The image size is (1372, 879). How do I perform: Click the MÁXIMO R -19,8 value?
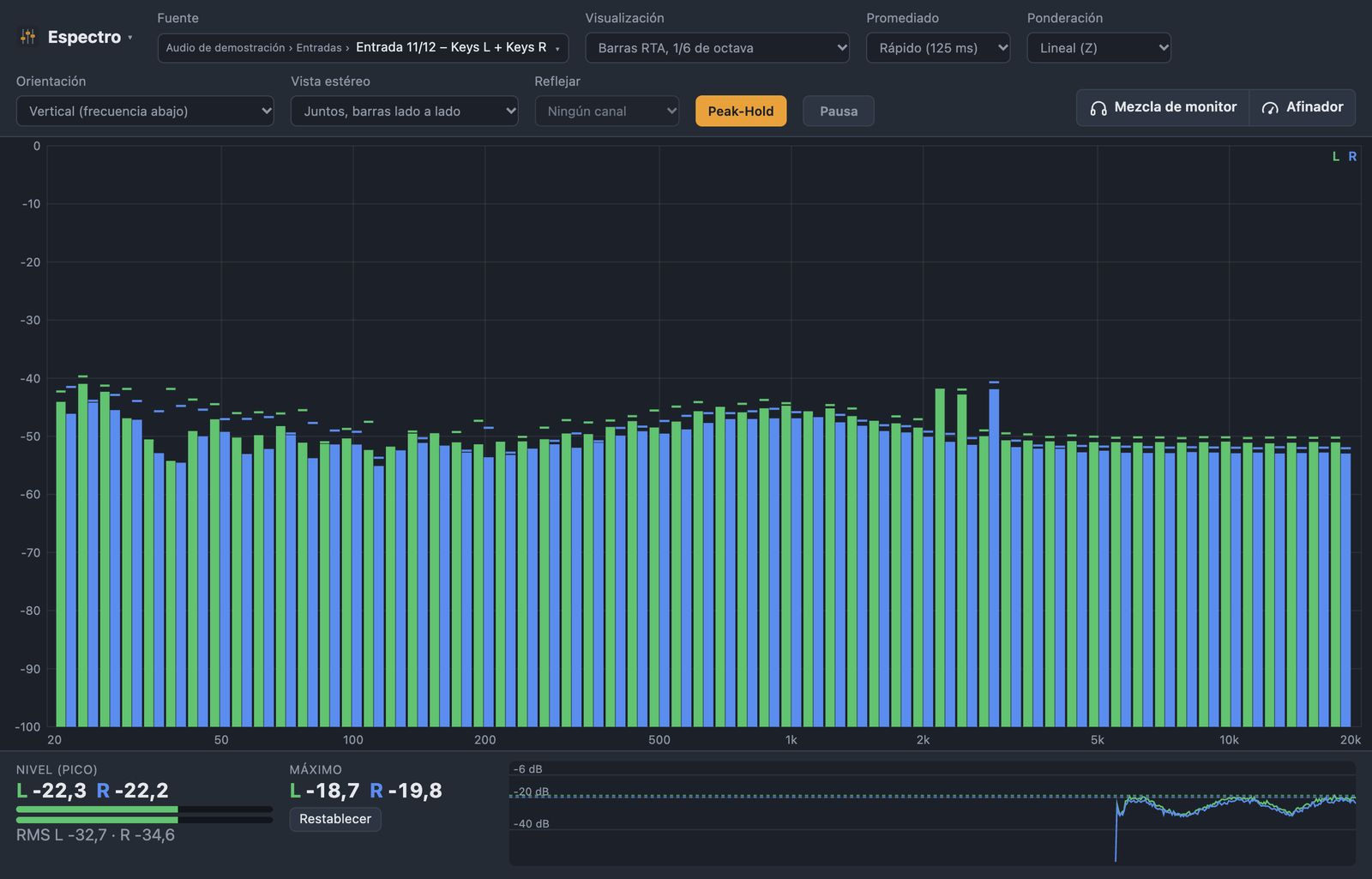pyautogui.click(x=406, y=791)
